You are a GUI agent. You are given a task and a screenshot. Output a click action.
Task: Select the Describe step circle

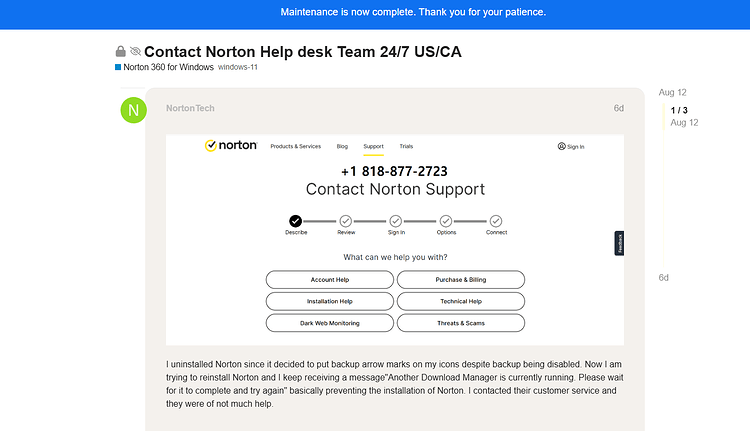click(x=296, y=221)
